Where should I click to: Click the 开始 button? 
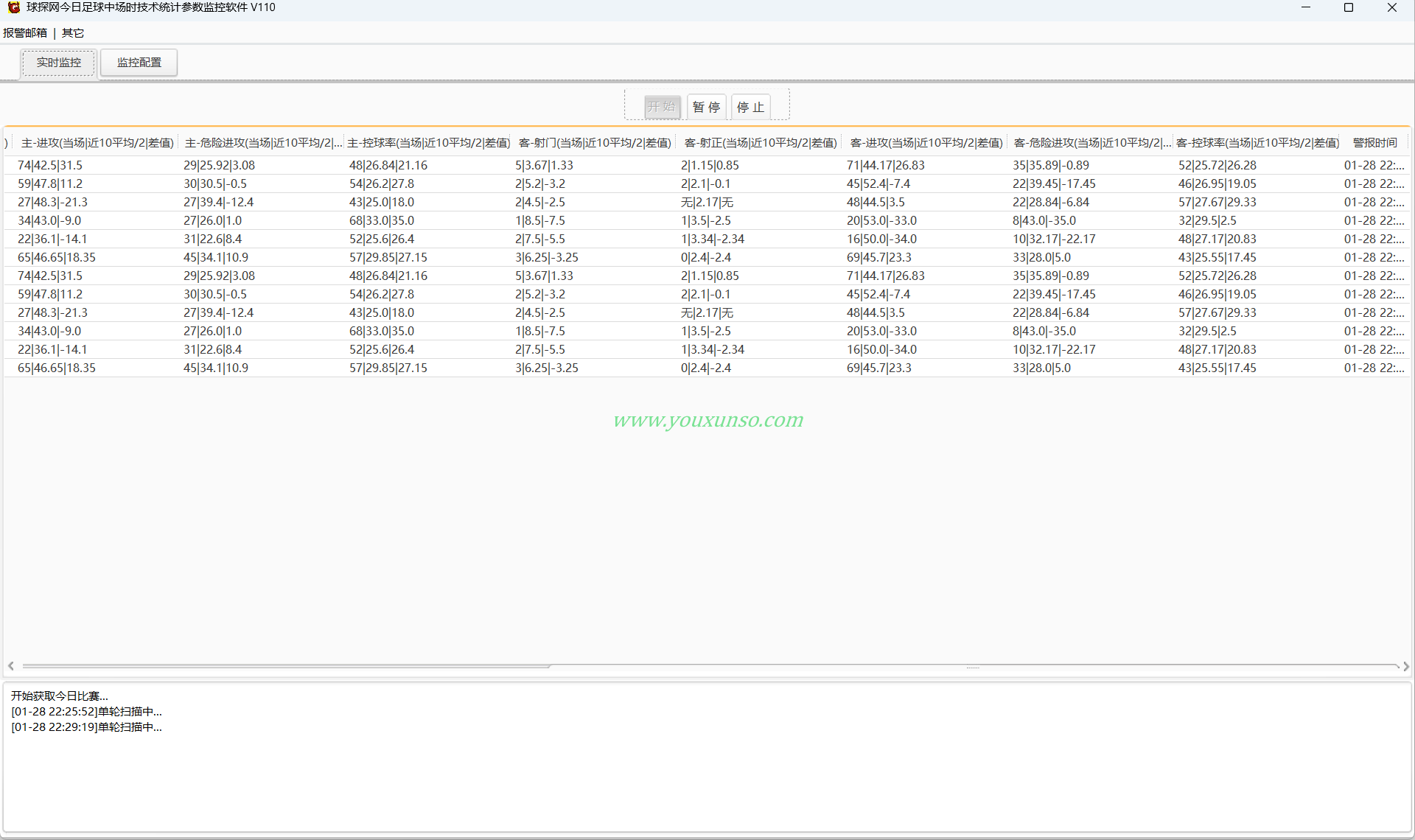click(x=662, y=107)
